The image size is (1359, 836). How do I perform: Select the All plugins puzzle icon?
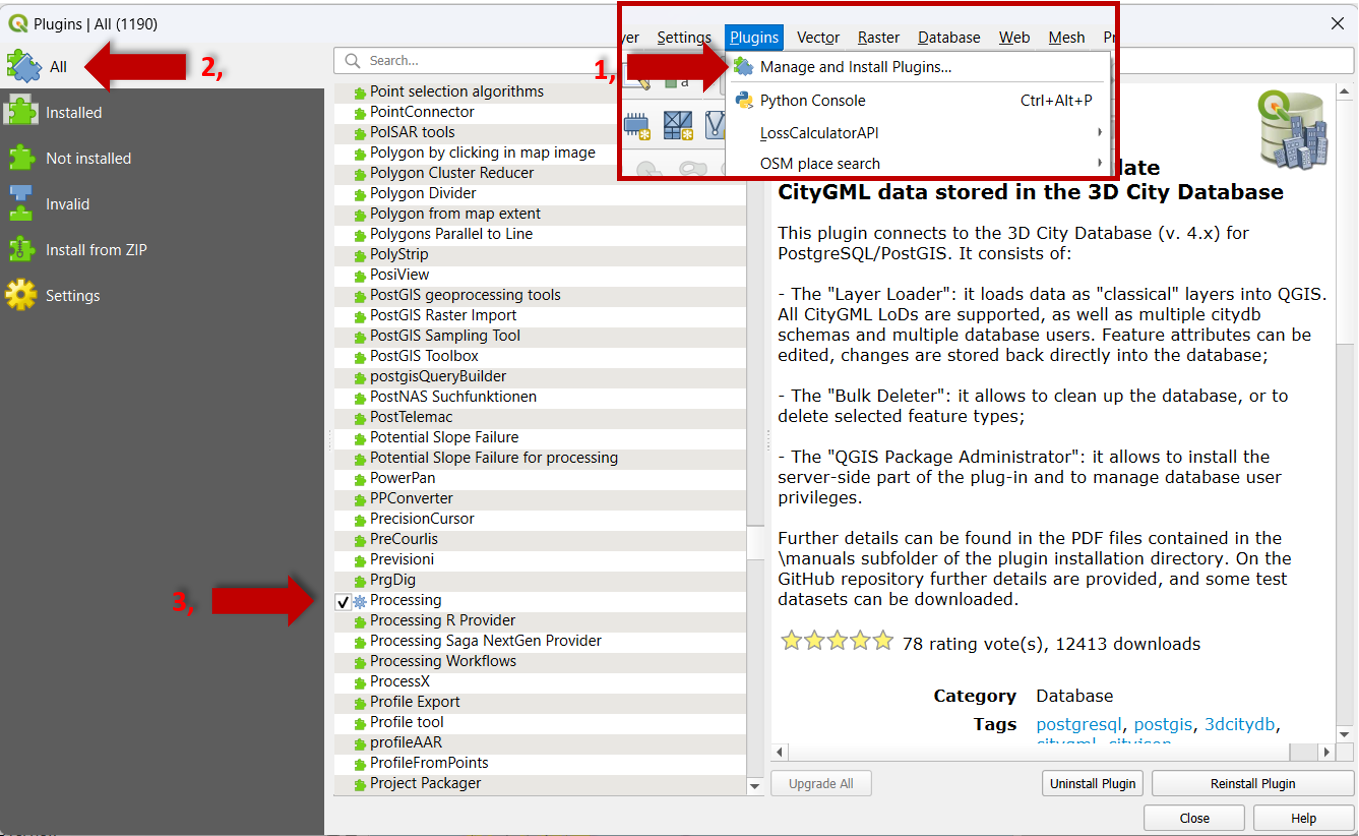pyautogui.click(x=23, y=67)
